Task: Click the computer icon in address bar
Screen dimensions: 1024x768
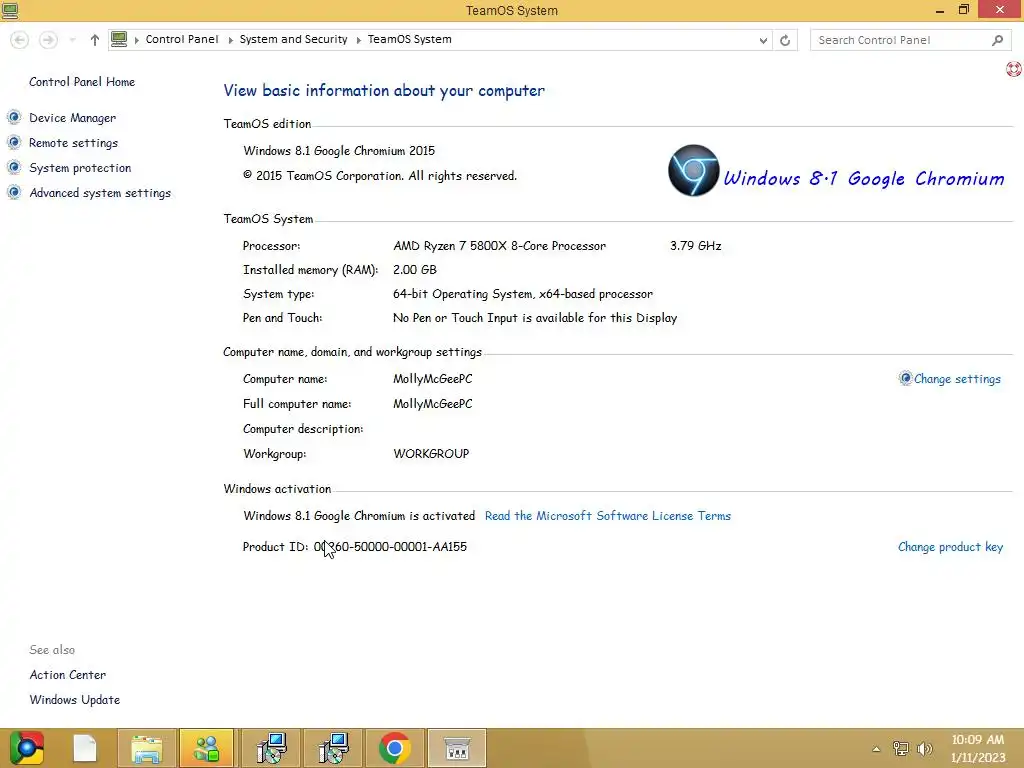Action: (119, 39)
